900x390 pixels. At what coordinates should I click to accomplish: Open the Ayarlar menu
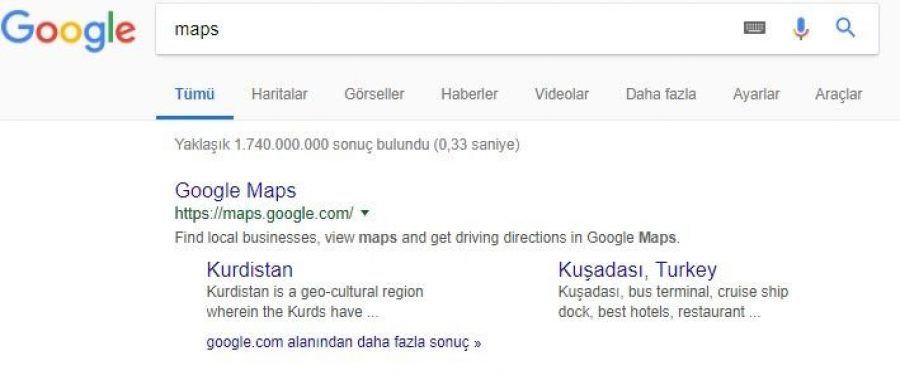756,94
